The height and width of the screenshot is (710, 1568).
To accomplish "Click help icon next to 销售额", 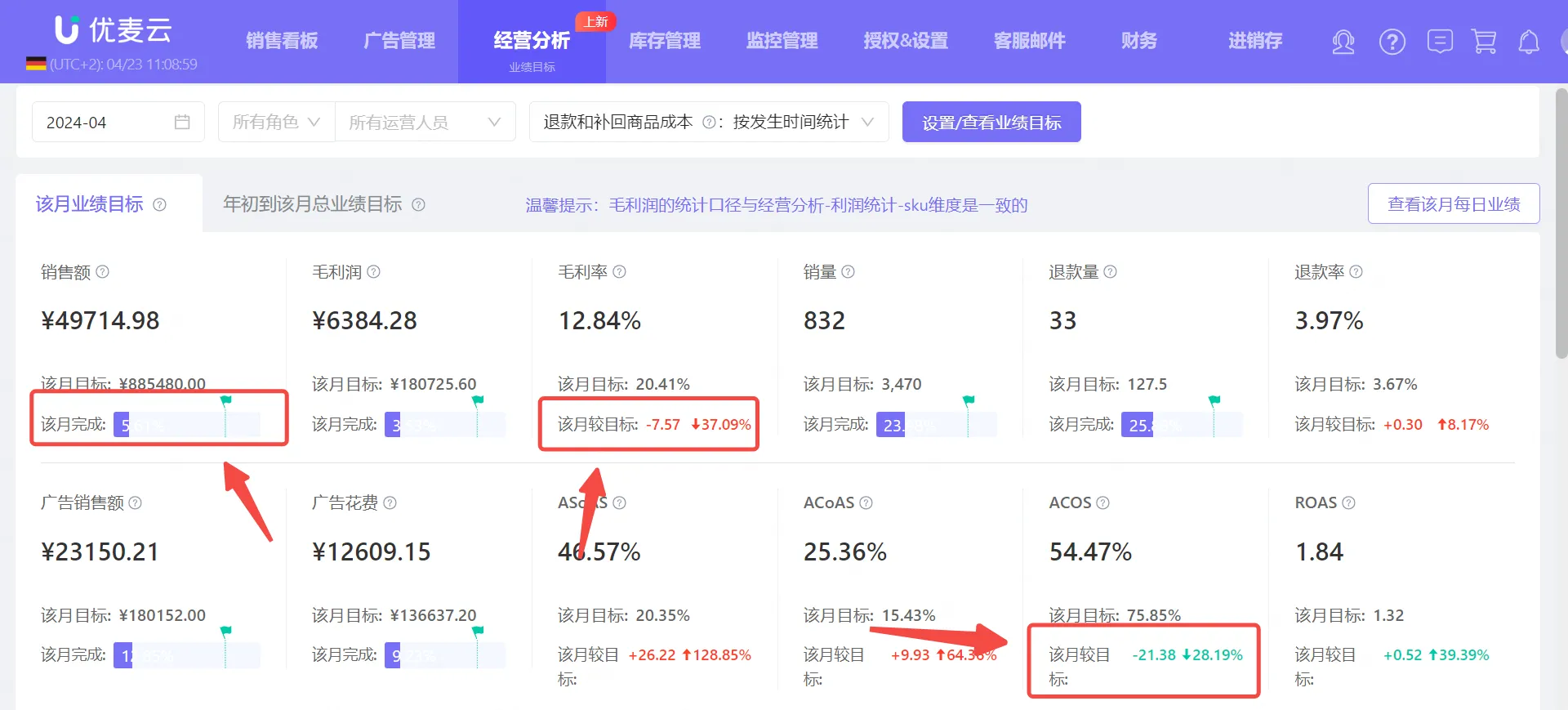I will tap(103, 271).
